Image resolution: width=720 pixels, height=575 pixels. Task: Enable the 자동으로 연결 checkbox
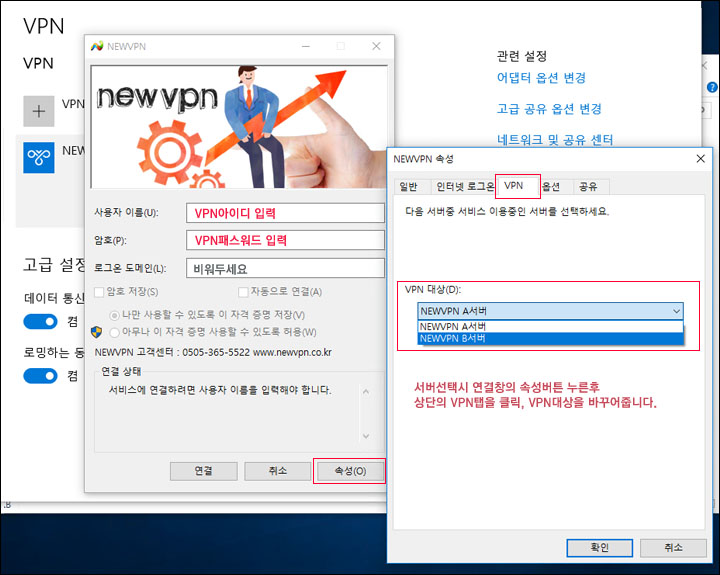click(245, 292)
